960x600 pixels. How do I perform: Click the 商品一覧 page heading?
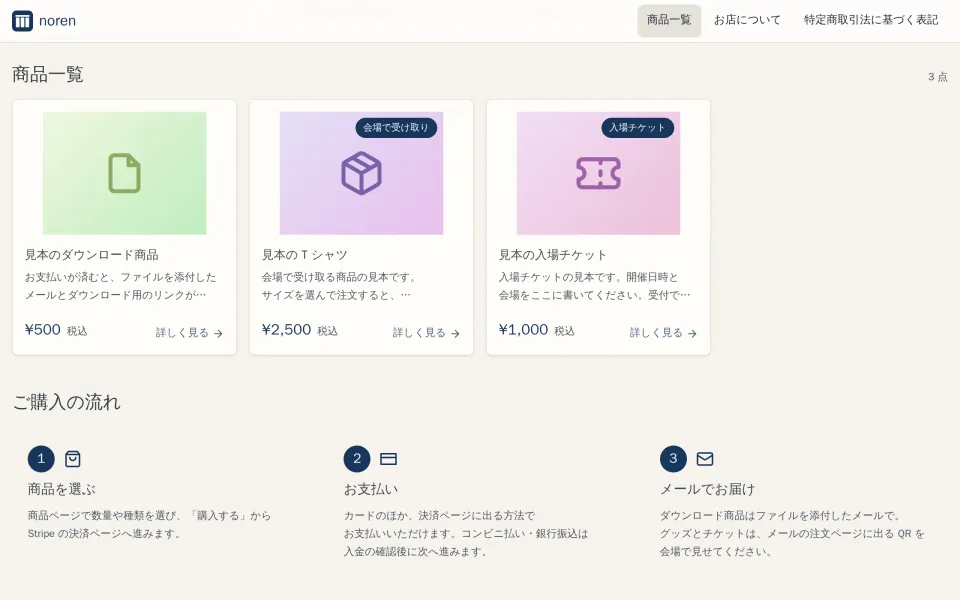(x=48, y=74)
